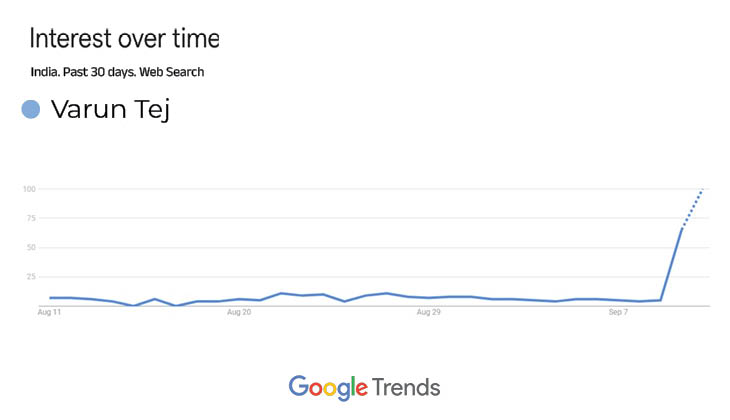Screen dimensions: 730x420
Task: Click the 100 value axis label
Action: click(x=29, y=189)
